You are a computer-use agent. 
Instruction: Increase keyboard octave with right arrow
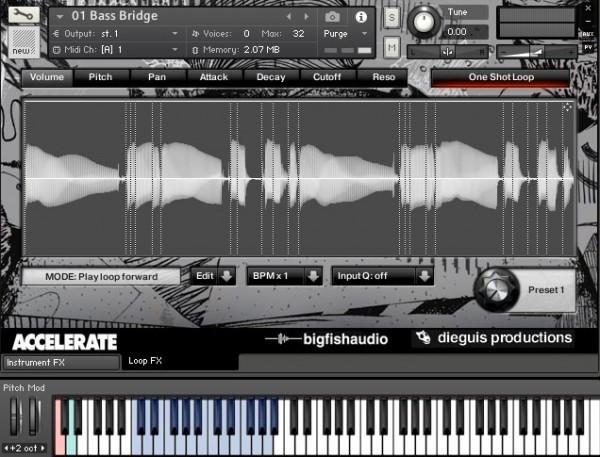[43, 448]
